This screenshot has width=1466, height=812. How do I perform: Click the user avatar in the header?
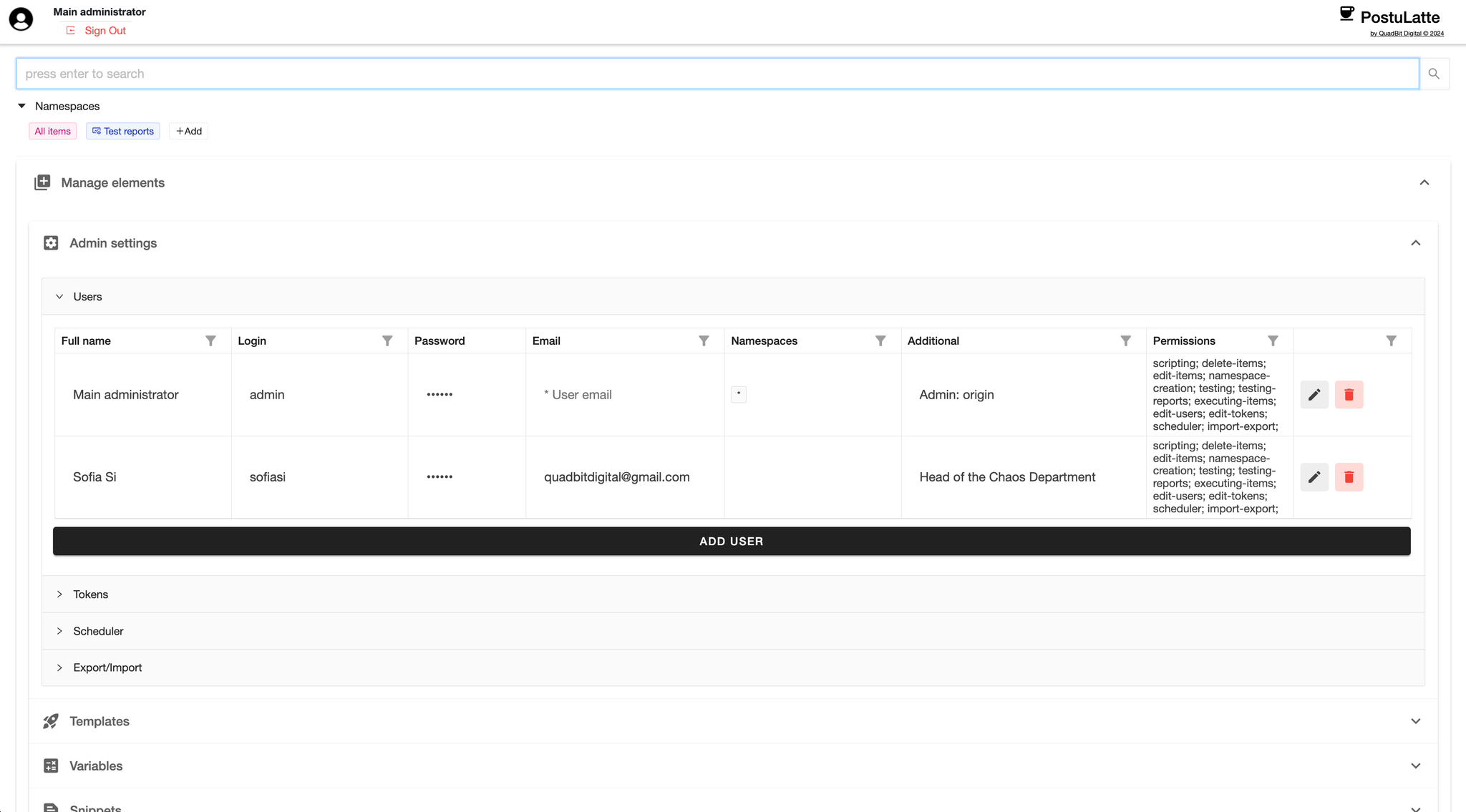coord(21,19)
